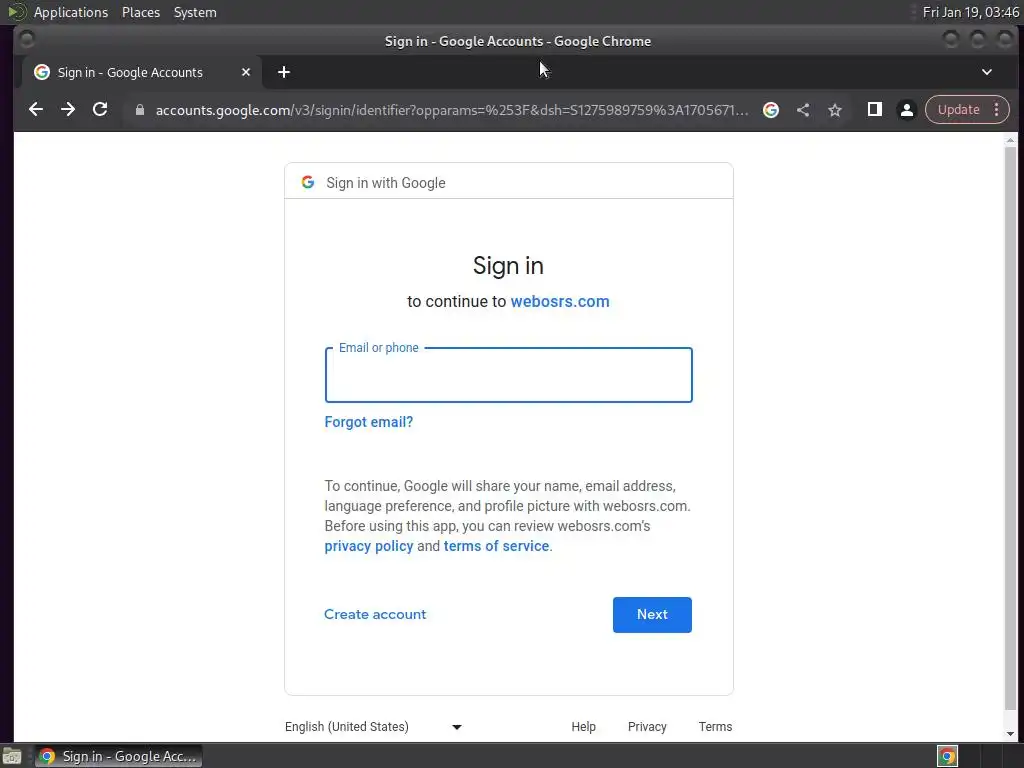Expand the tab search chevron
Viewport: 1024px width, 768px height.
click(x=987, y=72)
